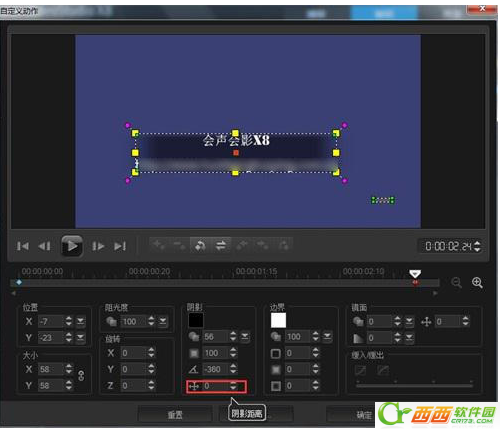The height and width of the screenshot is (429, 500).
Task: Open the slider popup for mirror fade
Action: (x=409, y=338)
